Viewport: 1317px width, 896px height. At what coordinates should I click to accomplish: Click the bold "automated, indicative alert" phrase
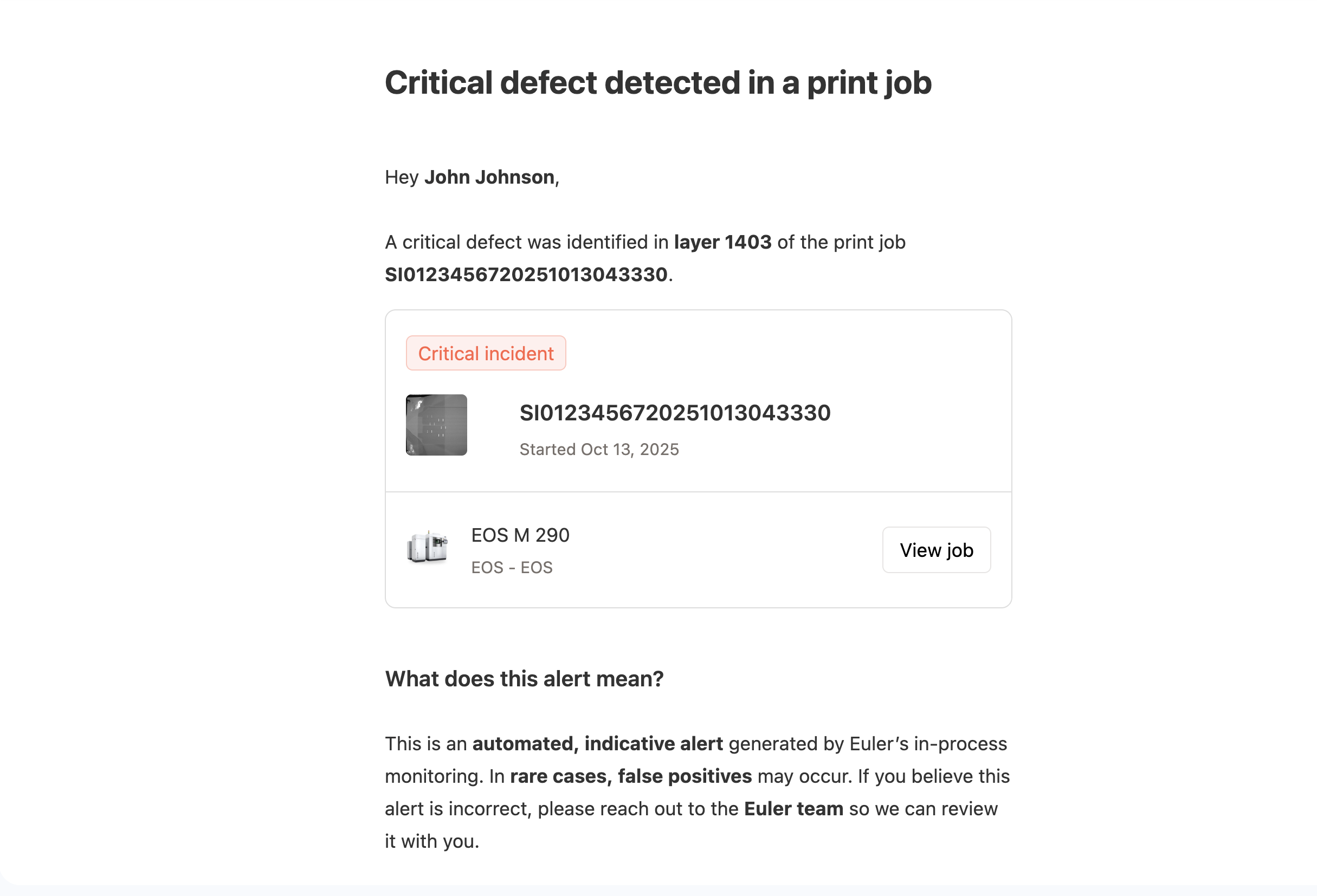(x=597, y=744)
